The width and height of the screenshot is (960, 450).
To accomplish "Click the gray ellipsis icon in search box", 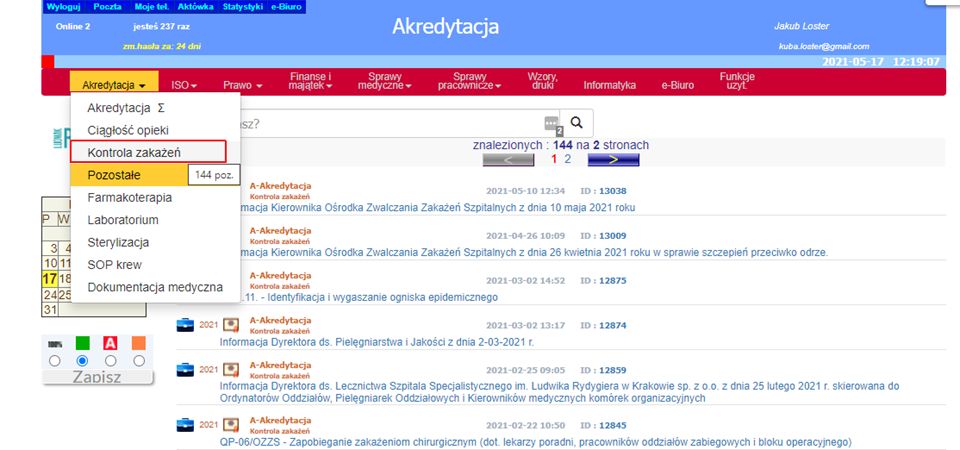I will 550,124.
